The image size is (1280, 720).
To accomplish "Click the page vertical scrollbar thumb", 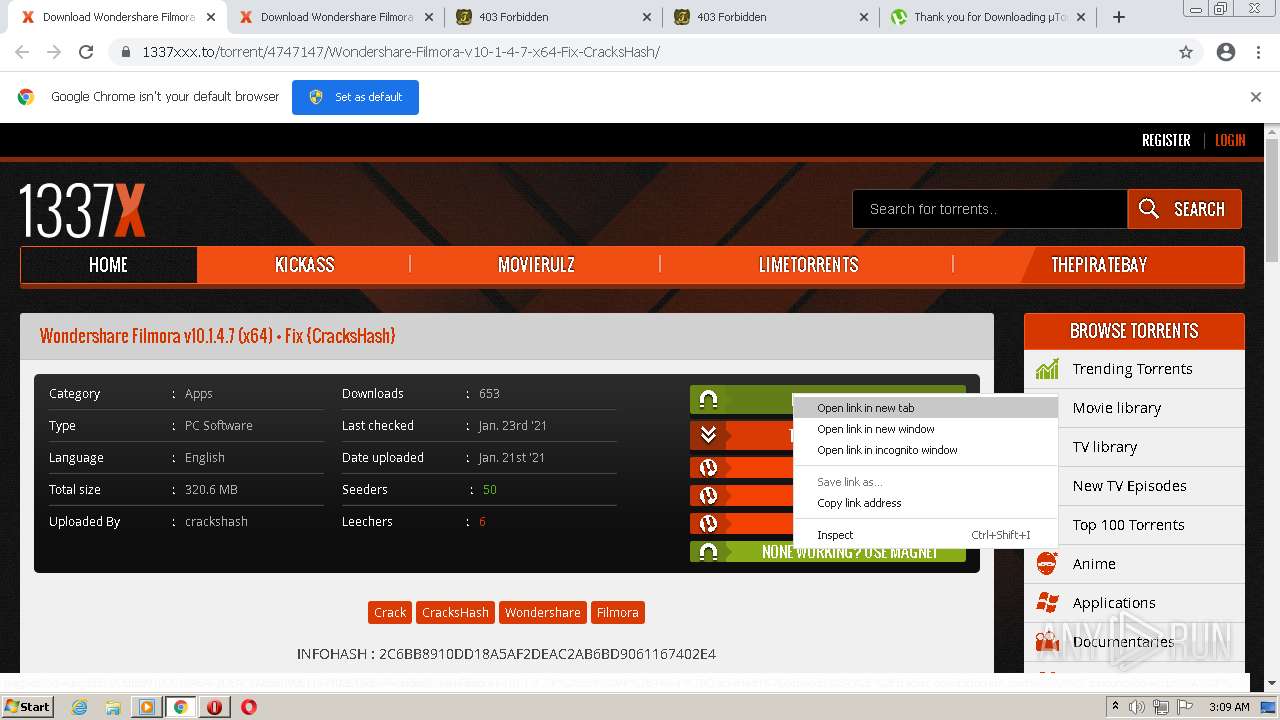I will [x=1271, y=198].
